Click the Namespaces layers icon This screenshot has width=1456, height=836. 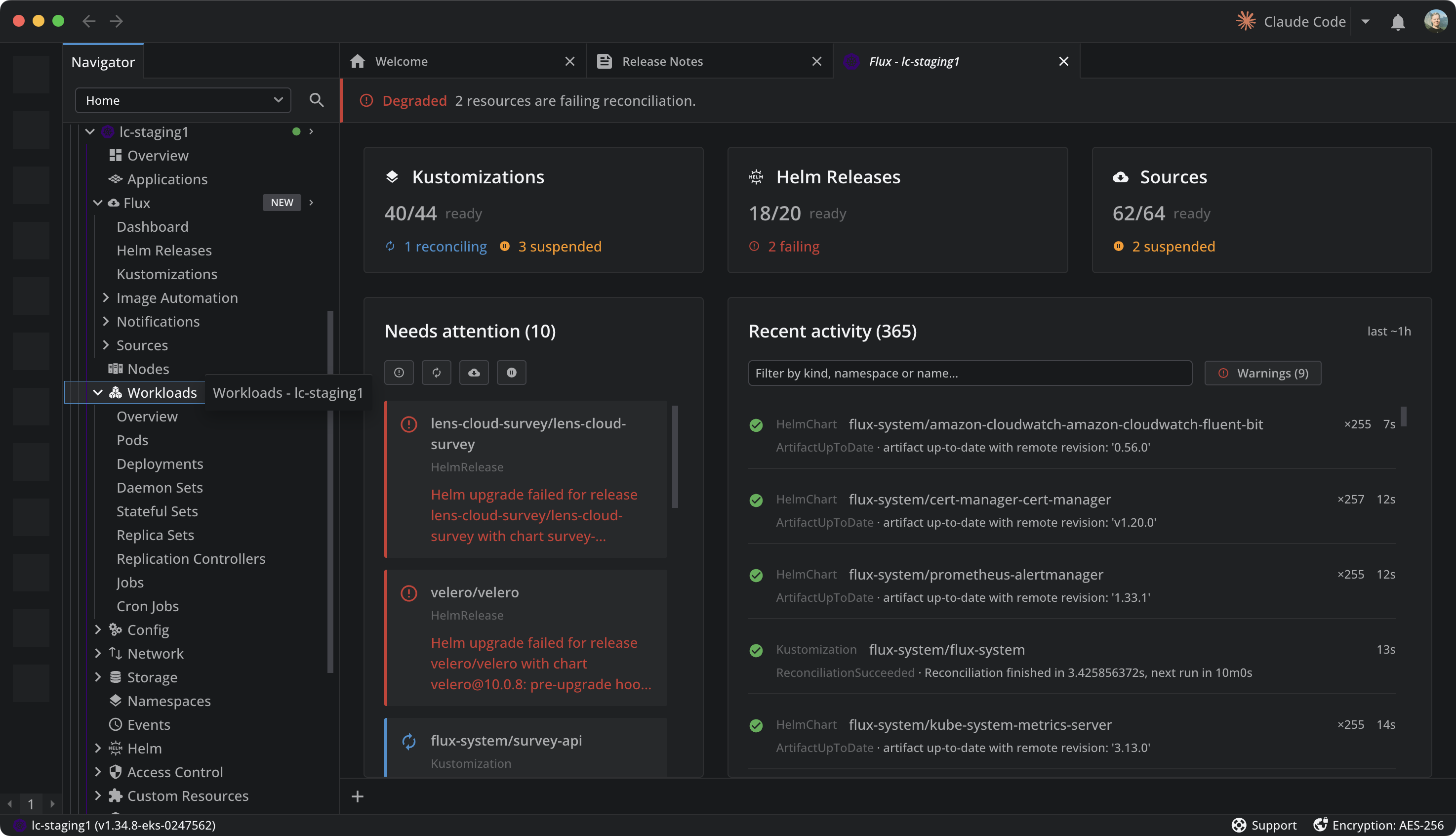116,701
